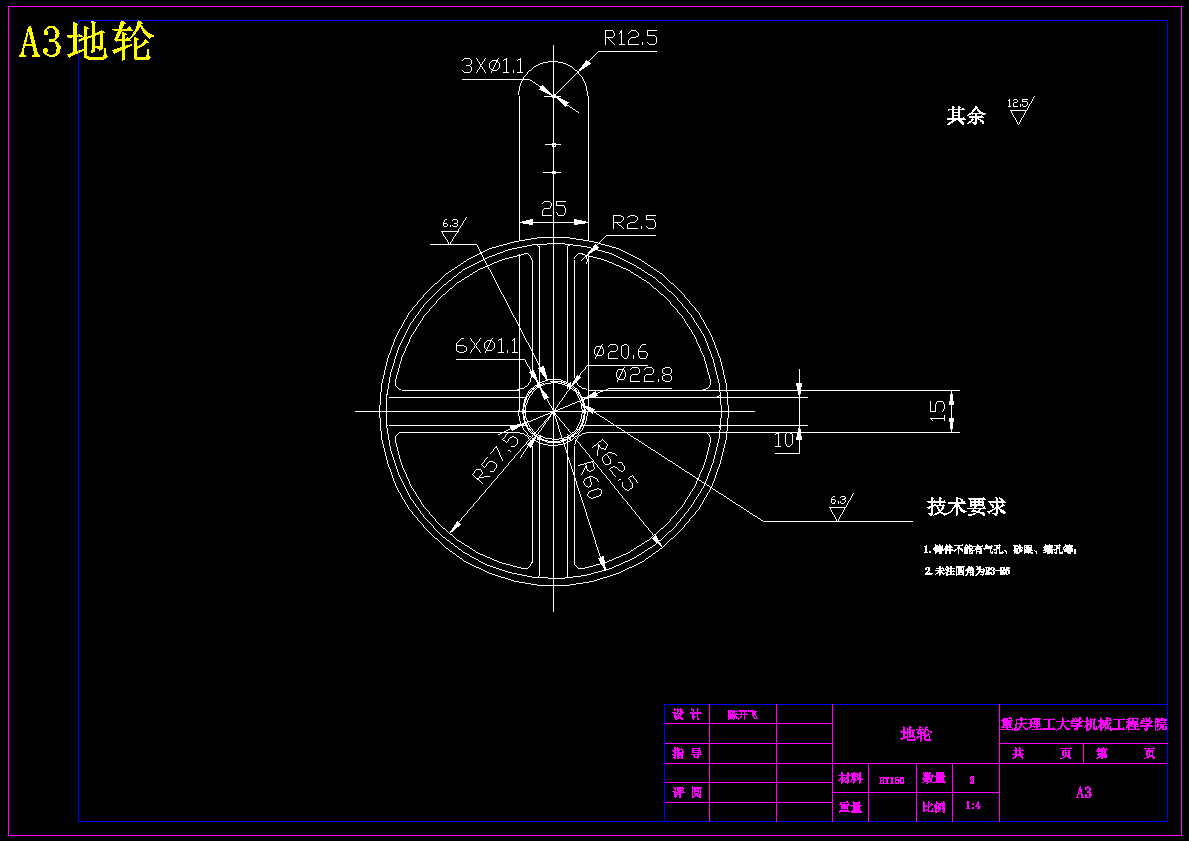This screenshot has height=841, width=1189.
Task: Select the "技术要求" heading
Action: pos(966,507)
